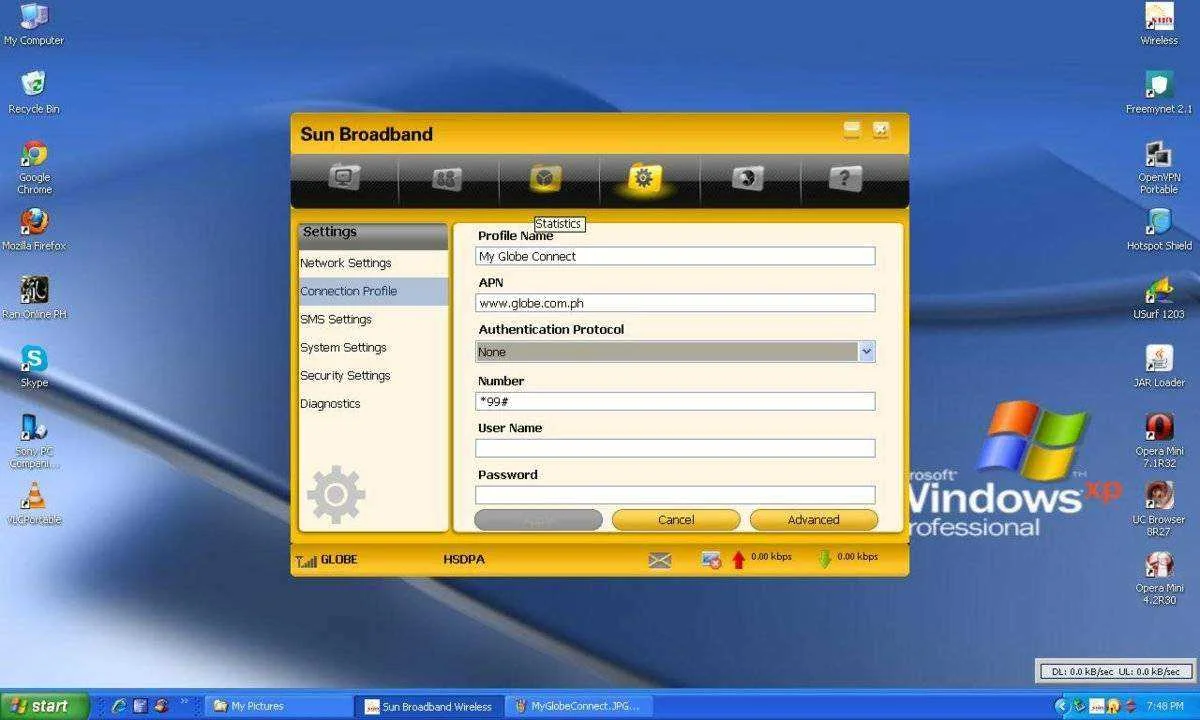Expand the Authentication Protocol dropdown arrow
Viewport: 1200px width, 720px height.
[866, 351]
